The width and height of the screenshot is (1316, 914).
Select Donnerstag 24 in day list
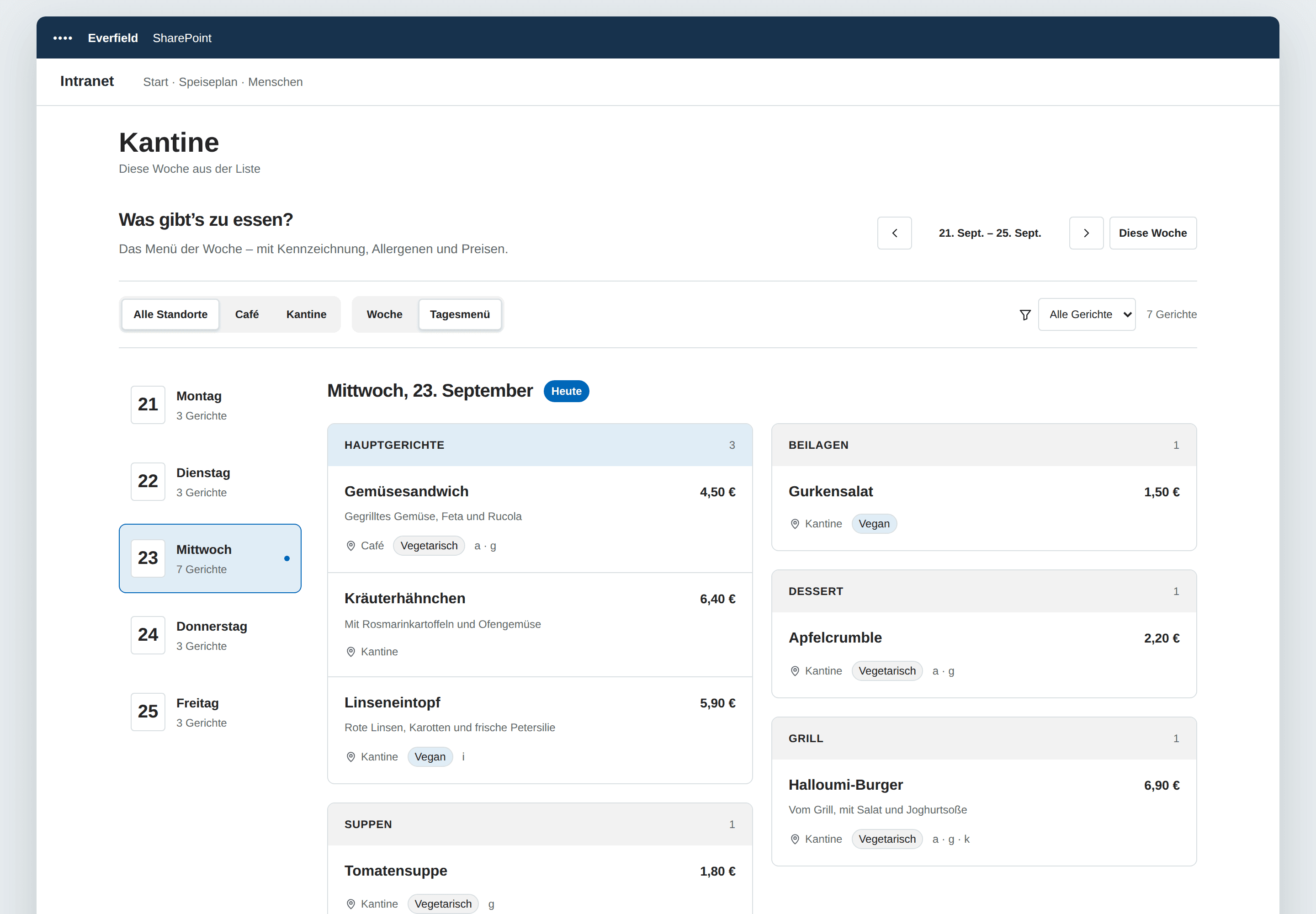(x=210, y=635)
